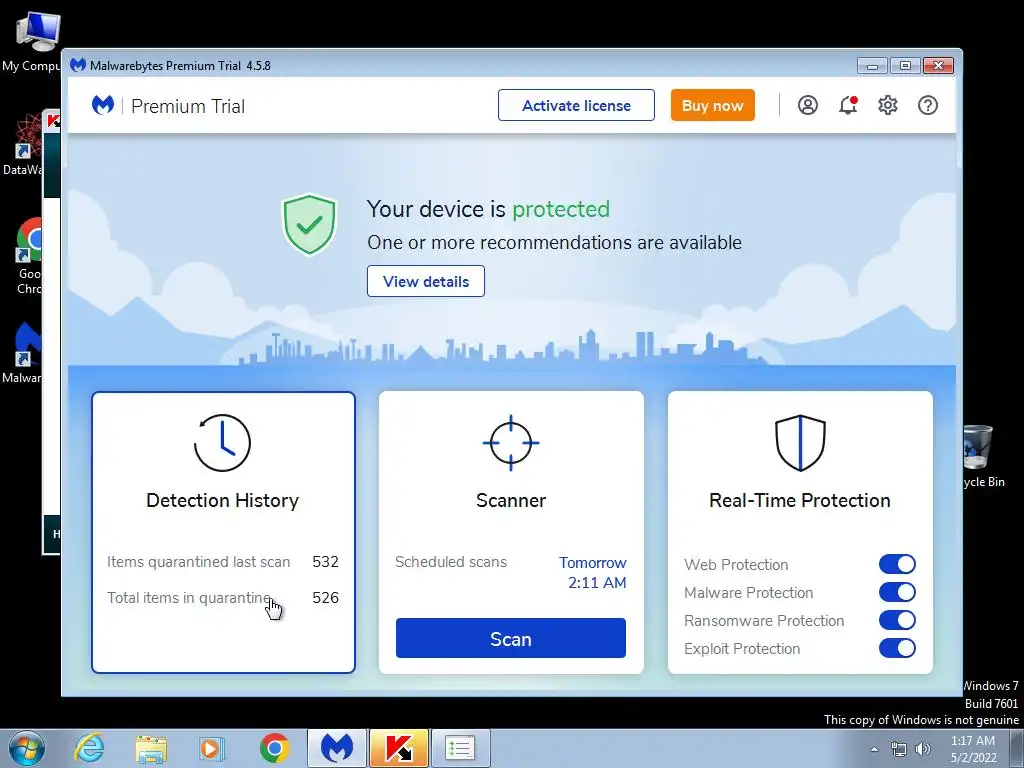Open the clock showing 1:17 AM
1024x768 pixels.
click(973, 749)
